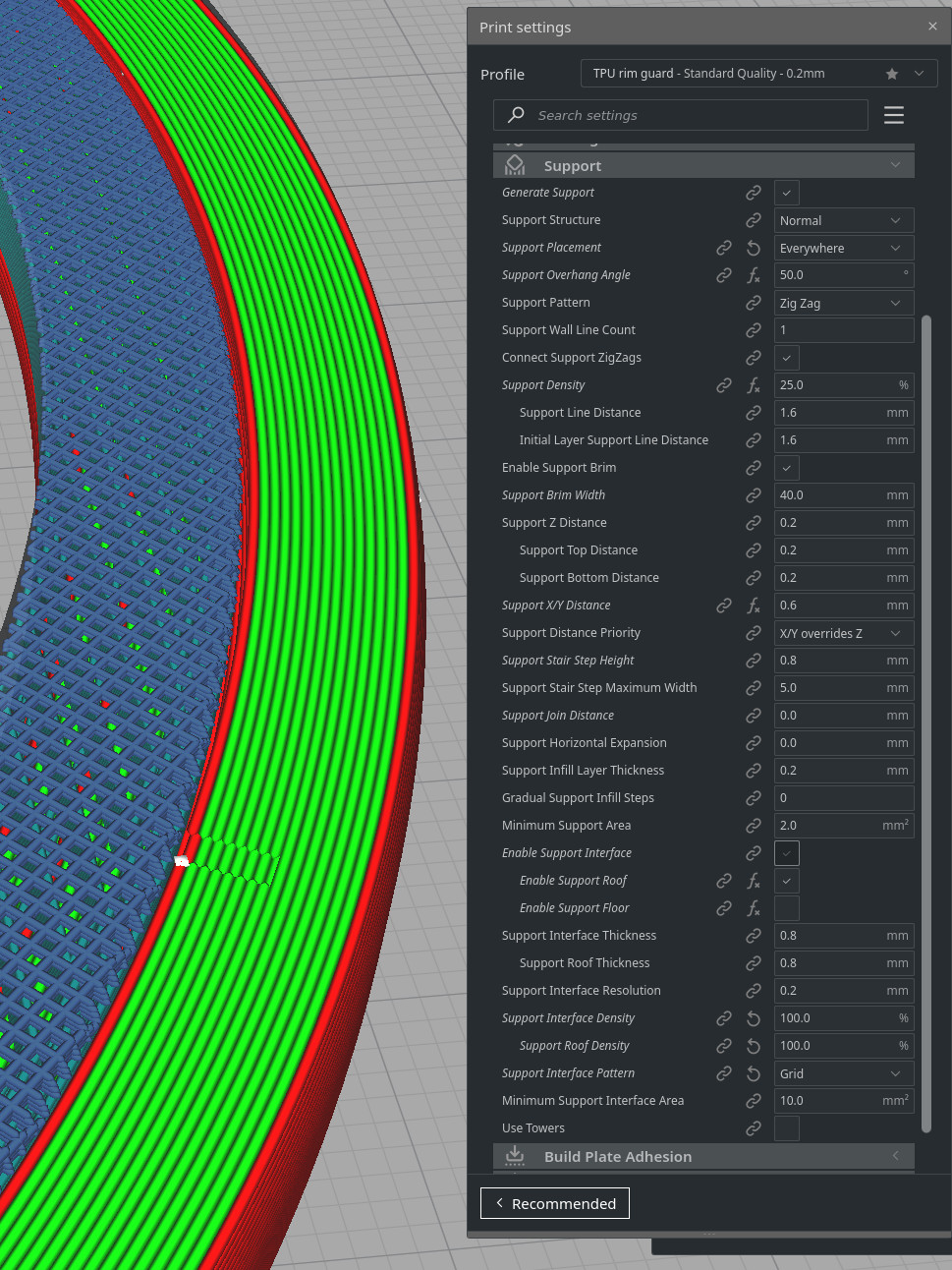
Task: Click the function icon beside Support Overhang Angle
Action: pyautogui.click(x=754, y=275)
